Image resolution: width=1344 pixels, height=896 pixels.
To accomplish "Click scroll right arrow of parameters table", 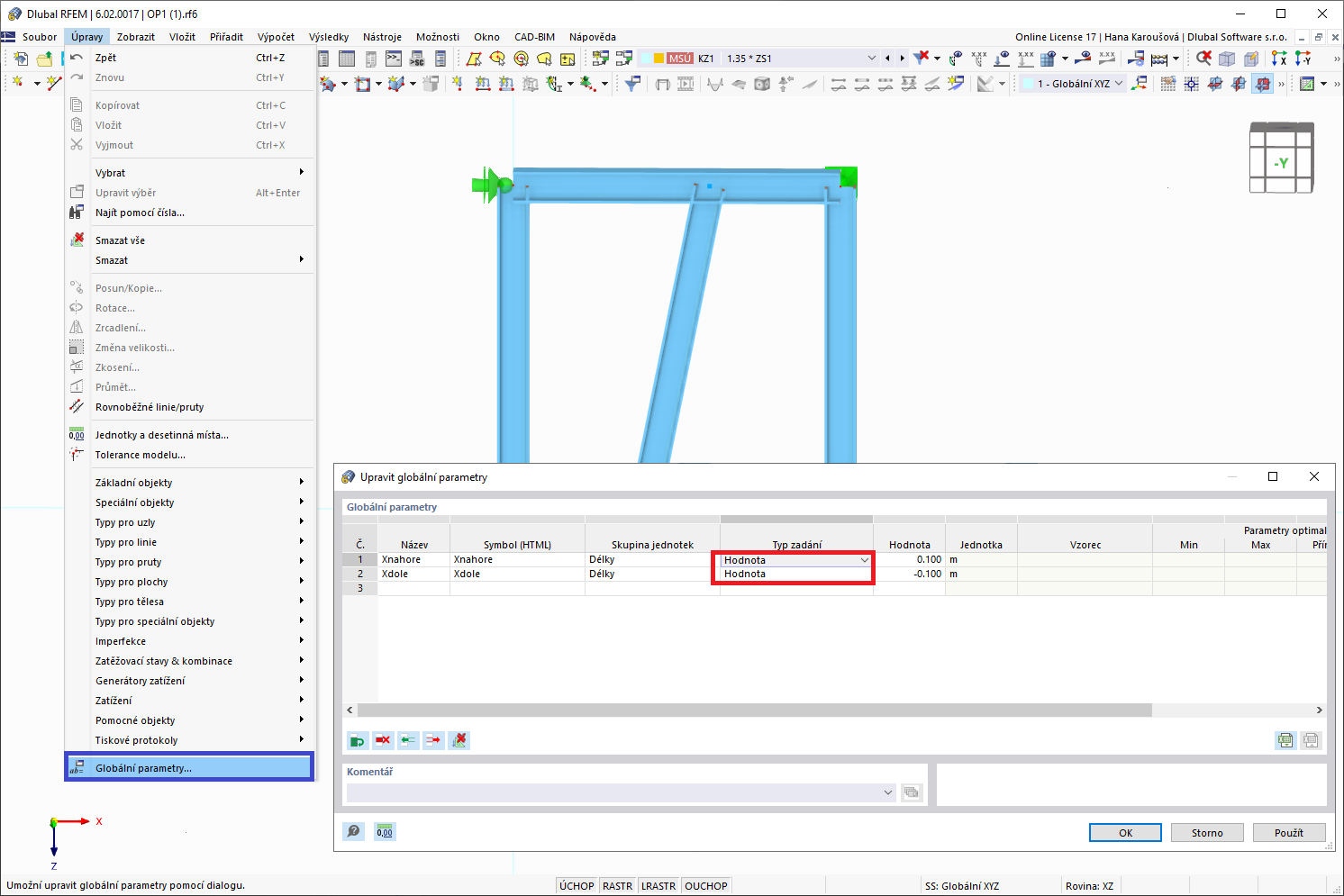I will tap(1319, 710).
